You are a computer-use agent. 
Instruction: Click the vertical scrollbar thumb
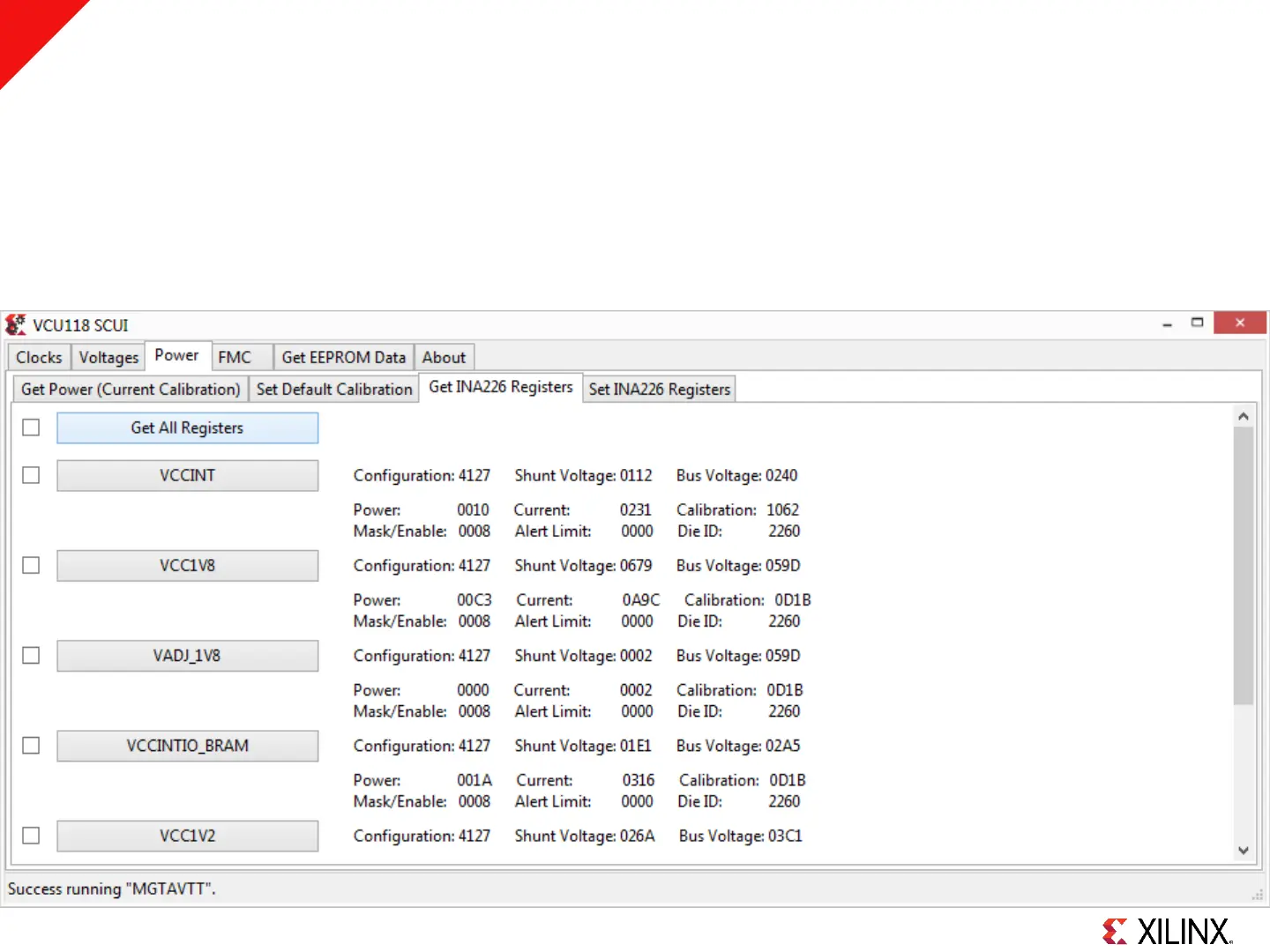coord(1243,565)
